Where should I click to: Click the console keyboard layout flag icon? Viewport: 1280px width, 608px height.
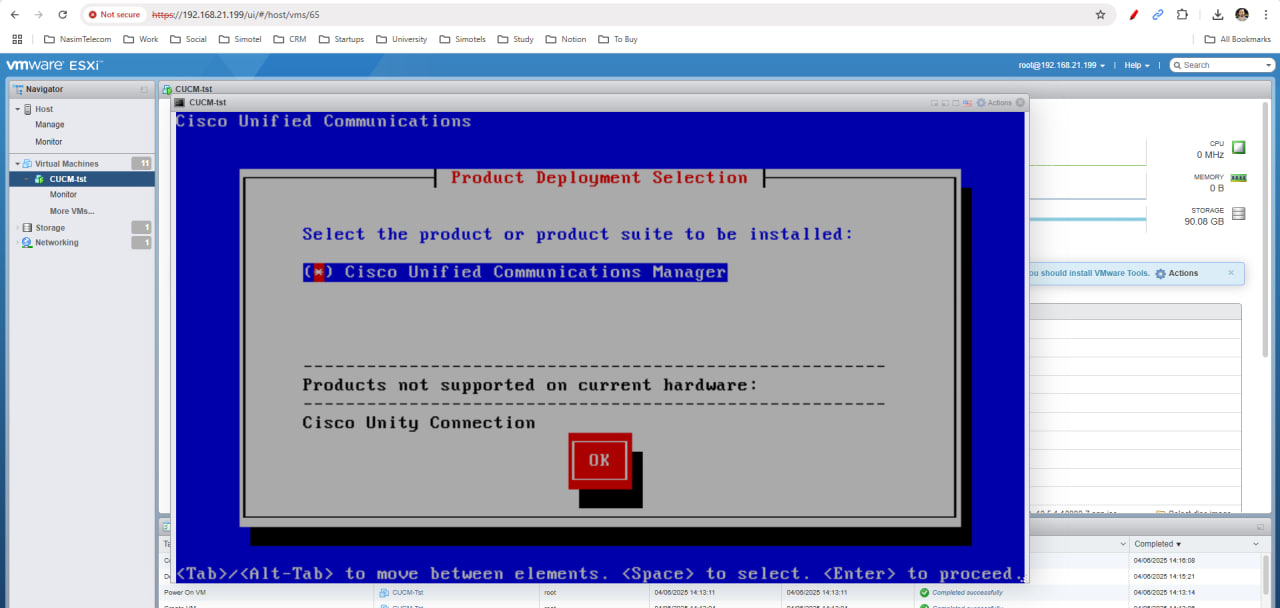pos(966,103)
